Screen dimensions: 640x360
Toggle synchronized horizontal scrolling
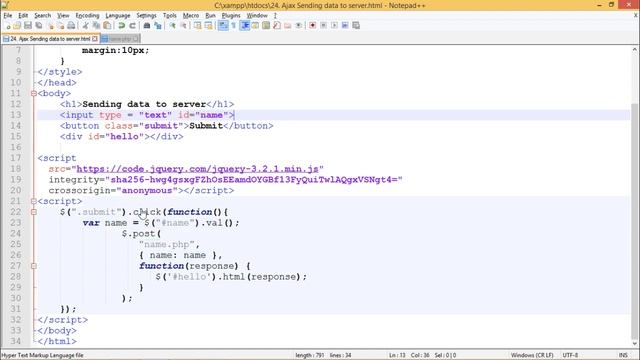point(209,26)
